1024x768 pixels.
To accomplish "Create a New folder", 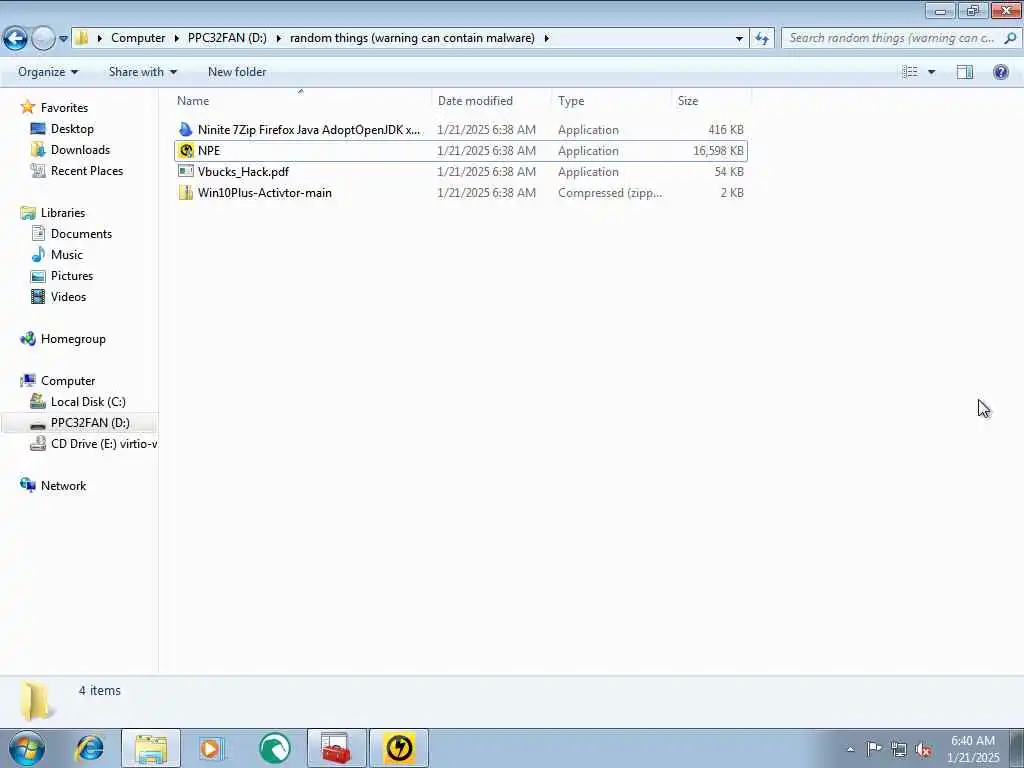I will (x=237, y=72).
